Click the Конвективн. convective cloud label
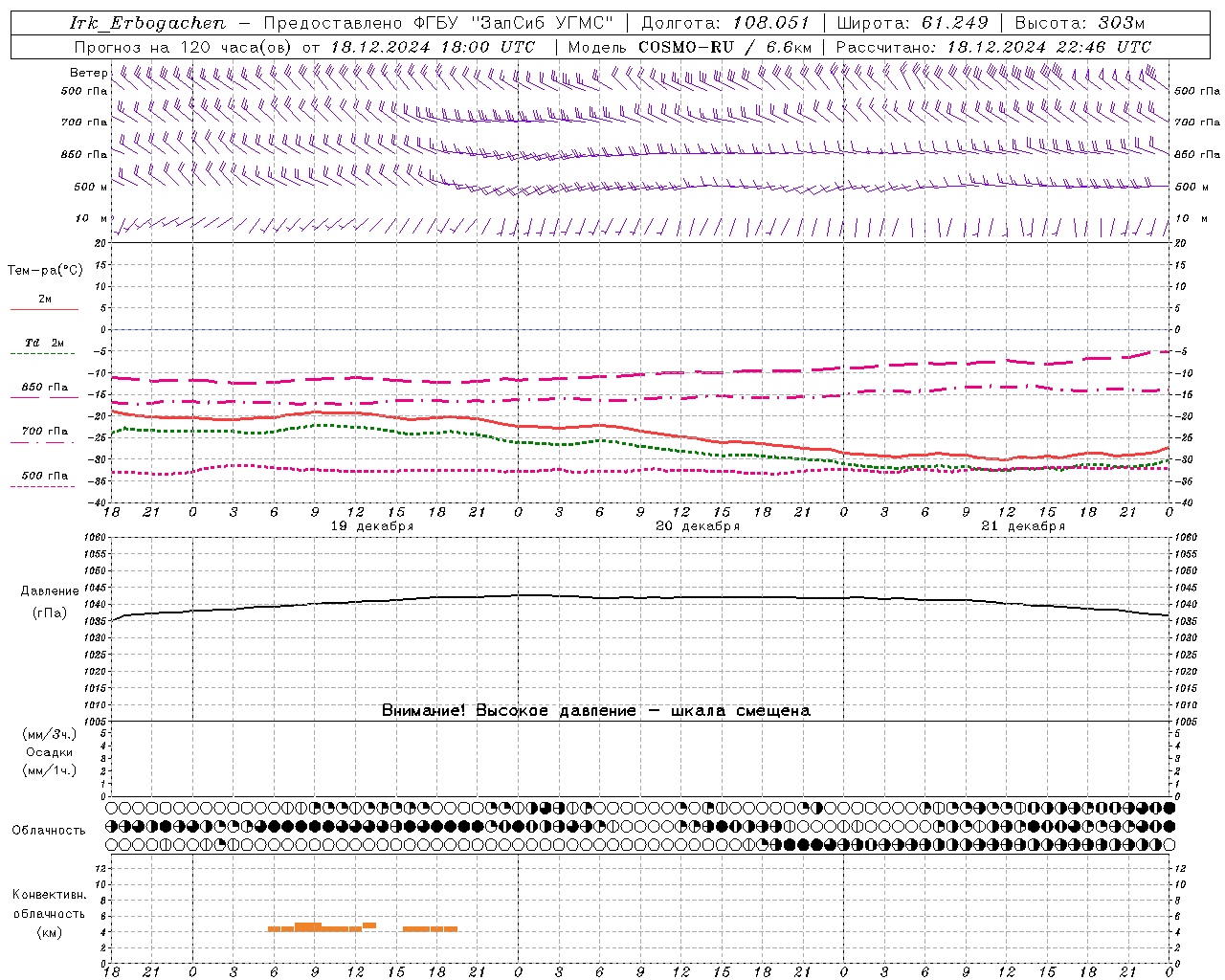The height and width of the screenshot is (980, 1225). (50, 895)
